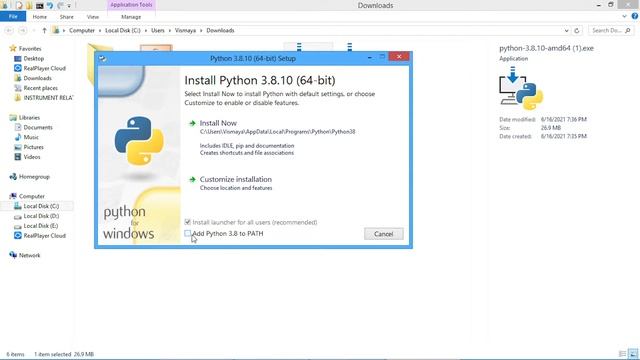Open Local Disk (D:) in sidebar

click(41, 216)
